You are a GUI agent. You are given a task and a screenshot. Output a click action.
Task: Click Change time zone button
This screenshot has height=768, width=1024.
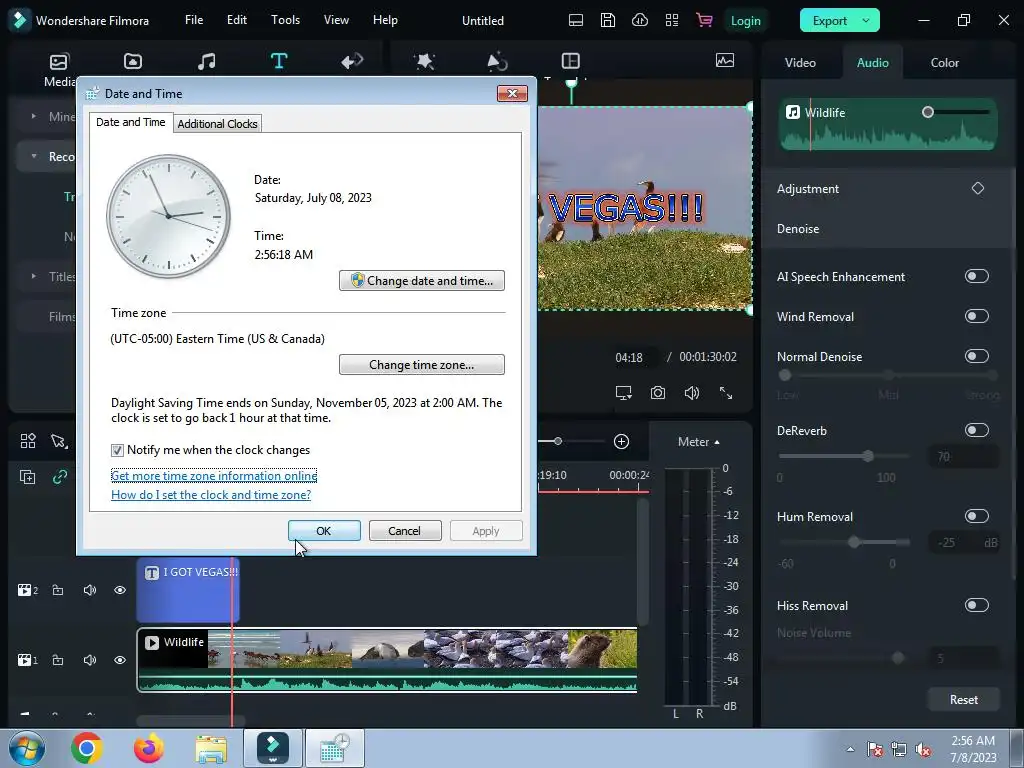422,364
